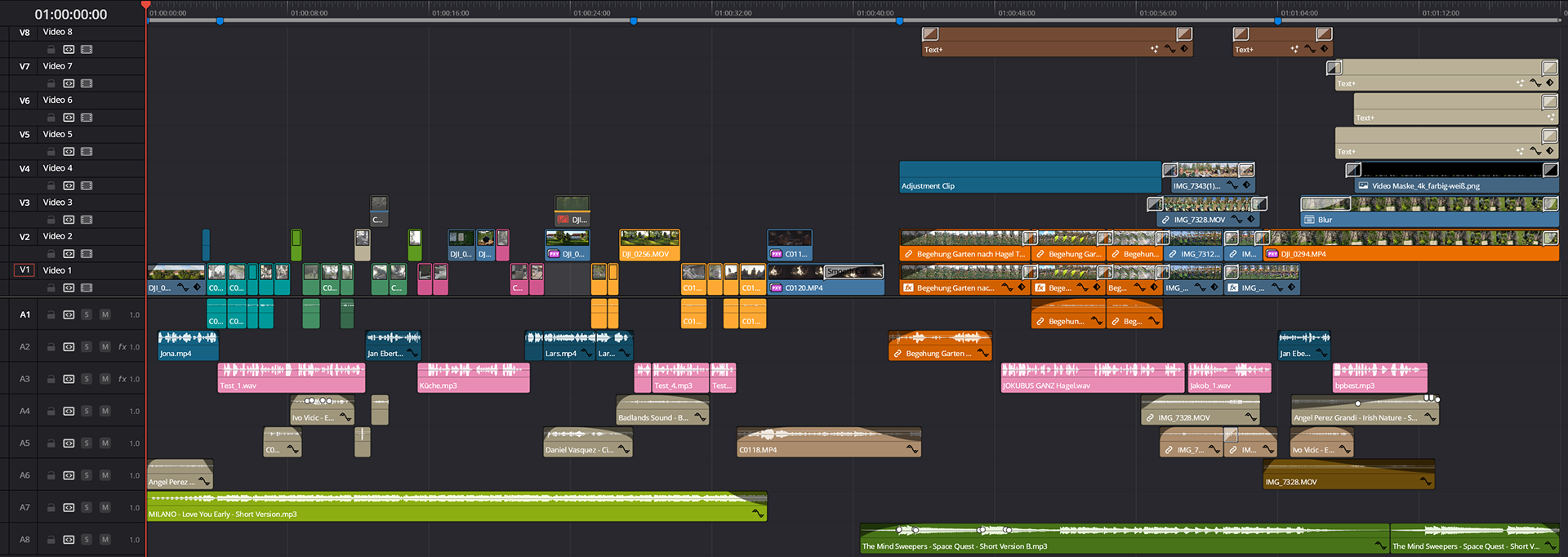Viewport: 1568px width, 557px height.
Task: Select the V1 destination control
Action: coord(24,270)
